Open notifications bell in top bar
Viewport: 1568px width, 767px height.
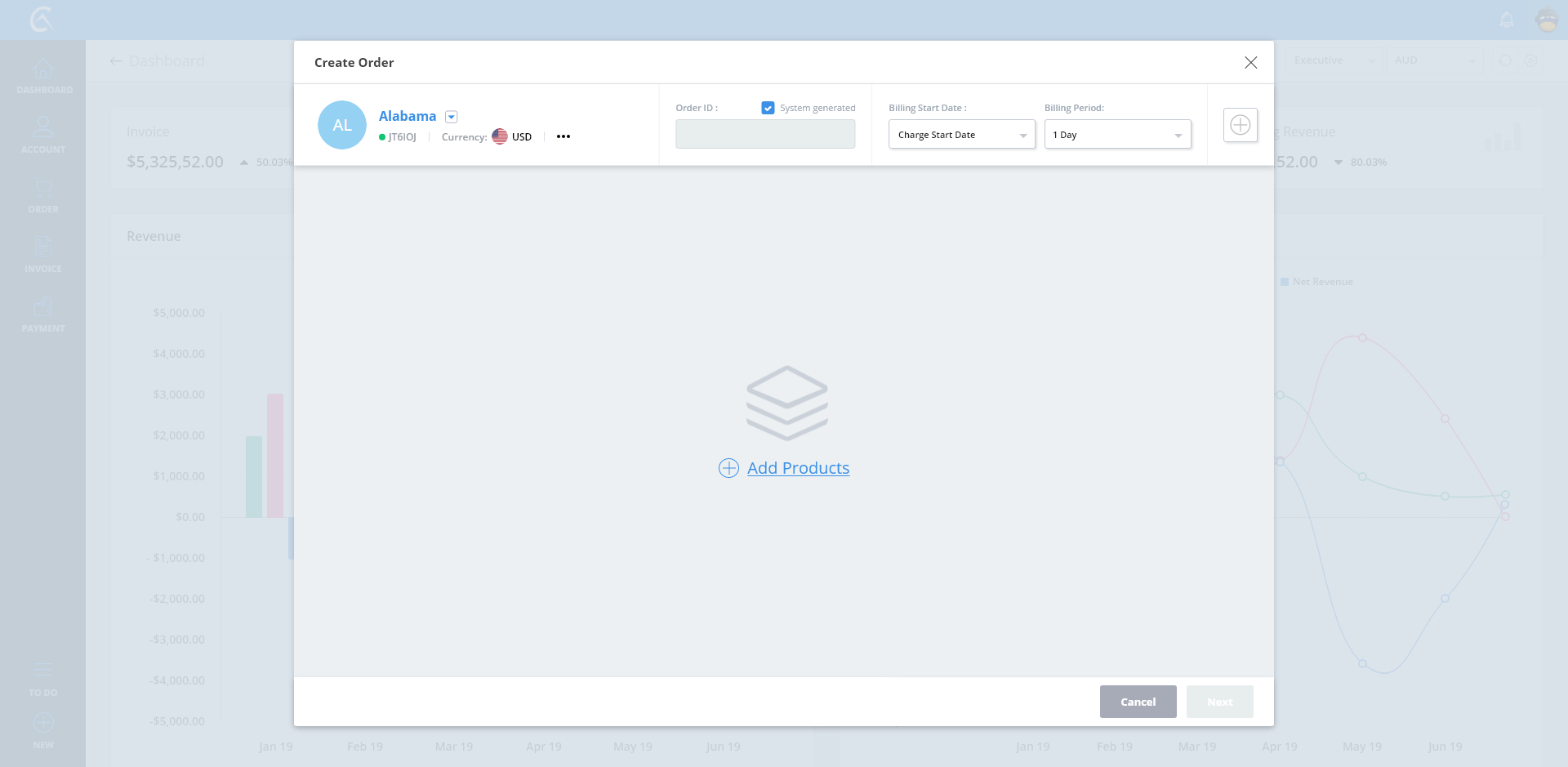tap(1507, 20)
